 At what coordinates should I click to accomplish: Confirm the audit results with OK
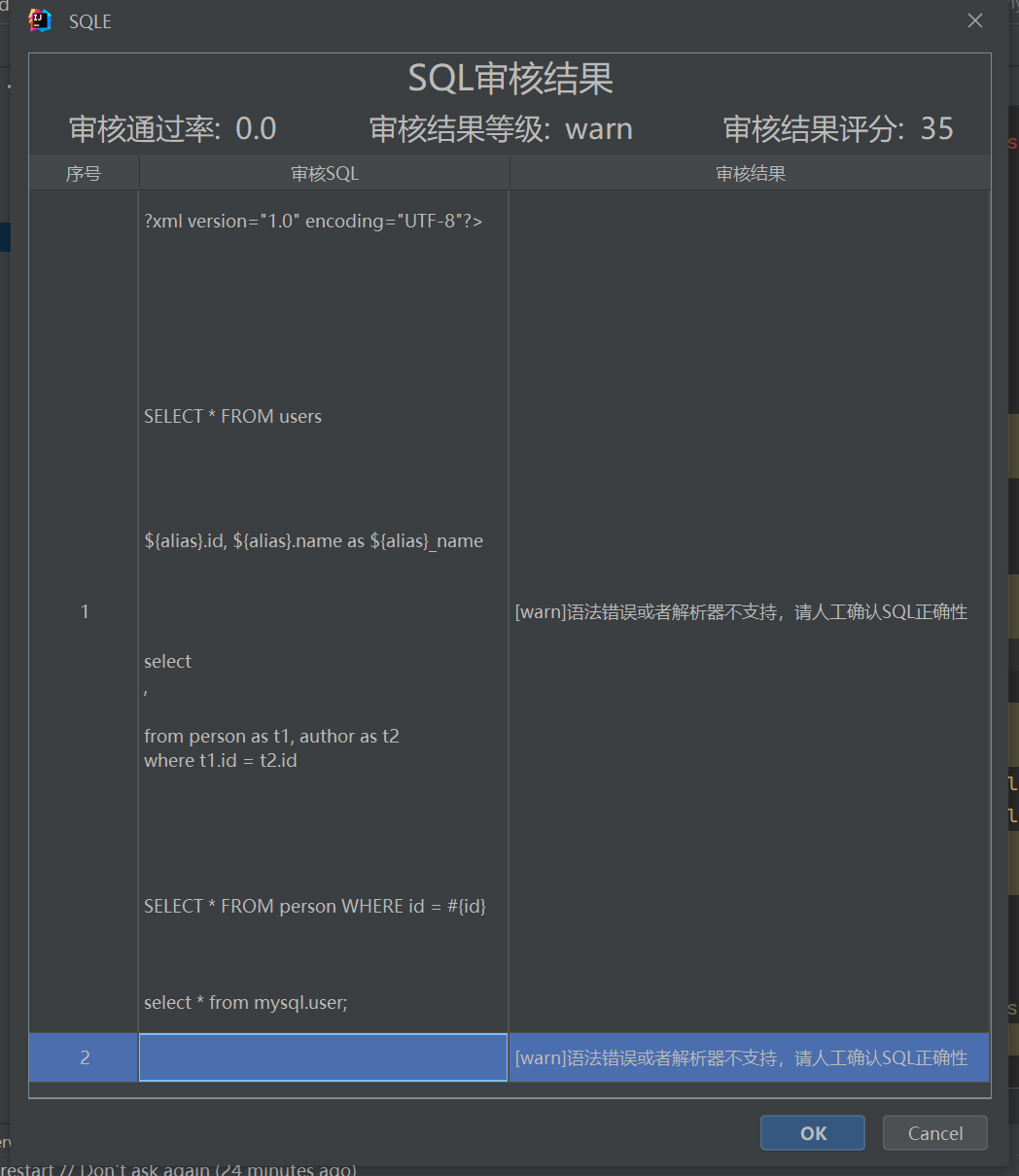(x=812, y=1132)
